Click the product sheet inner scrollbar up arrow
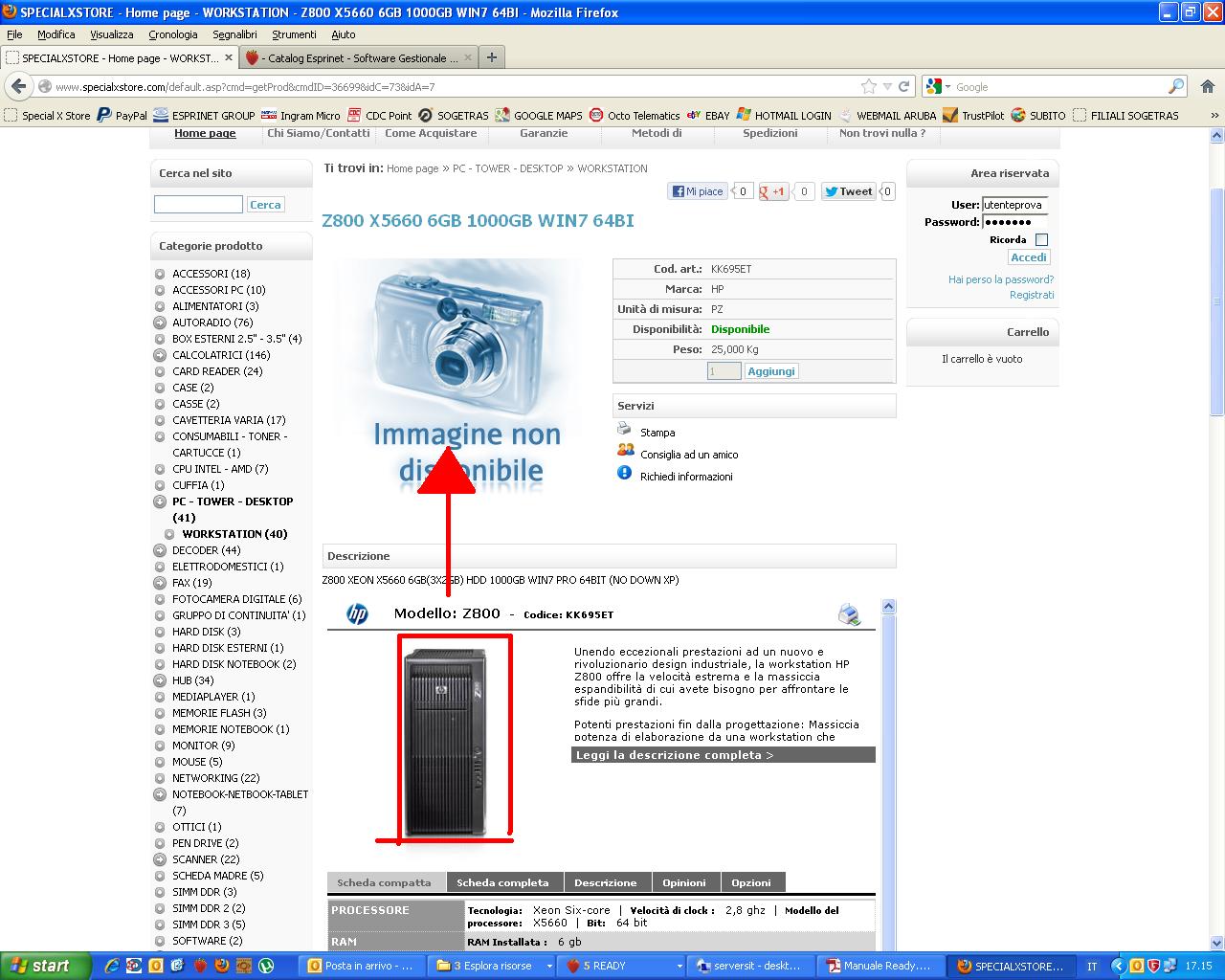Screen dimensions: 1225x980 (x=888, y=607)
